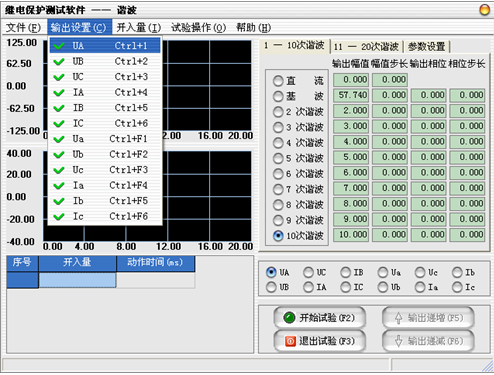Click the 退出试验(F3) button
494x375 pixels.
[319, 341]
